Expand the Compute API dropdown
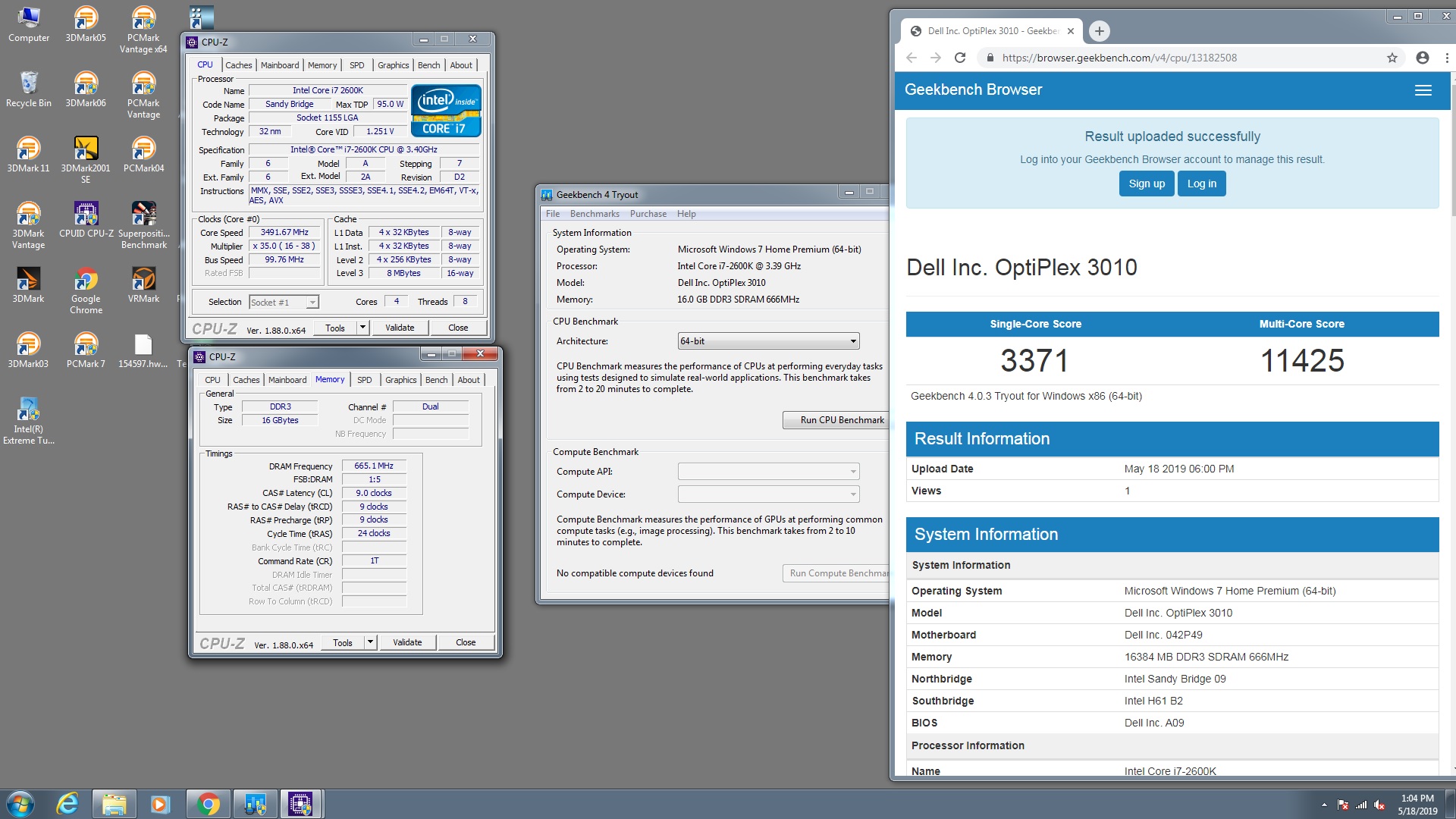The height and width of the screenshot is (819, 1456). pos(768,472)
